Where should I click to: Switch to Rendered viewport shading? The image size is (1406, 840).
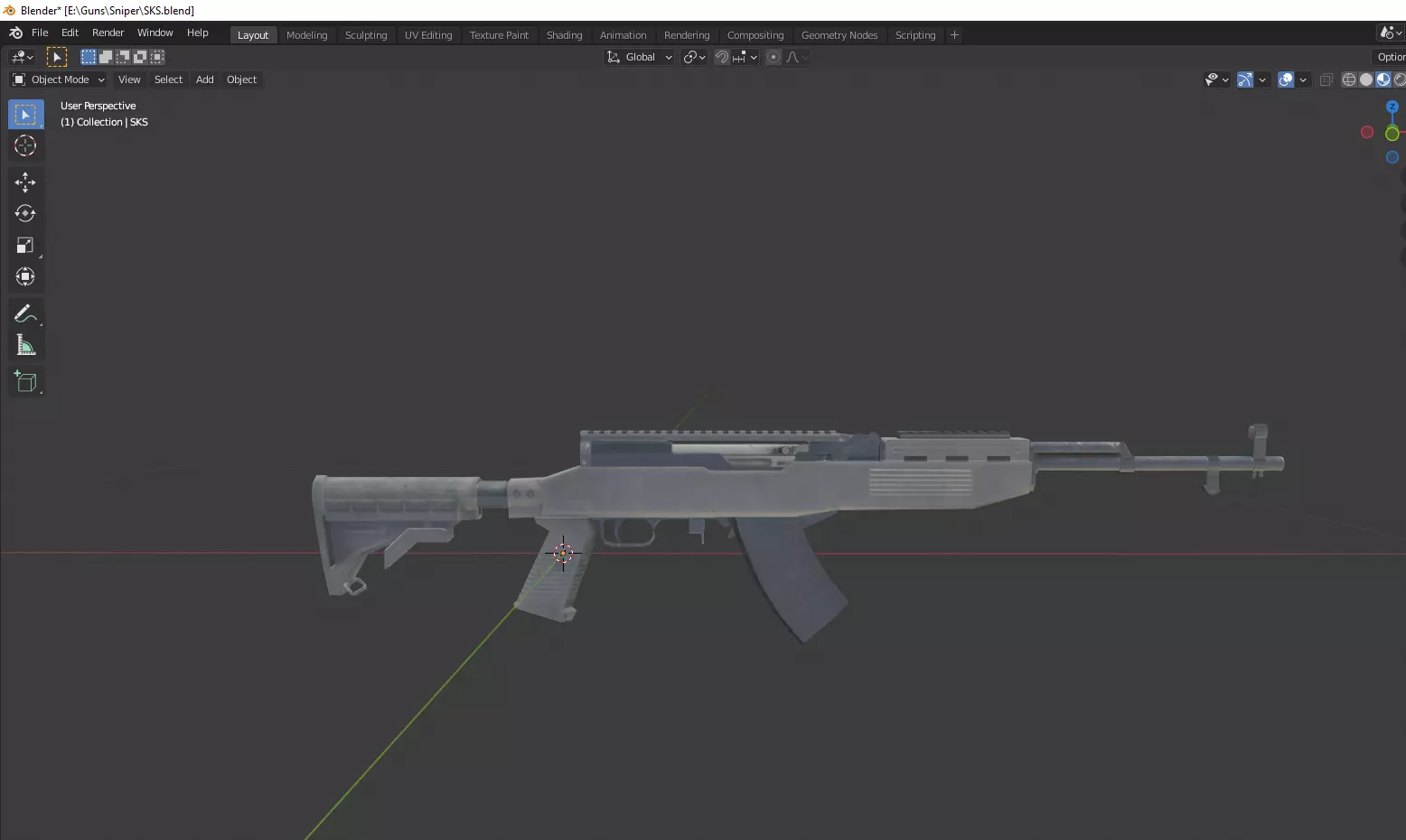[x=1400, y=79]
